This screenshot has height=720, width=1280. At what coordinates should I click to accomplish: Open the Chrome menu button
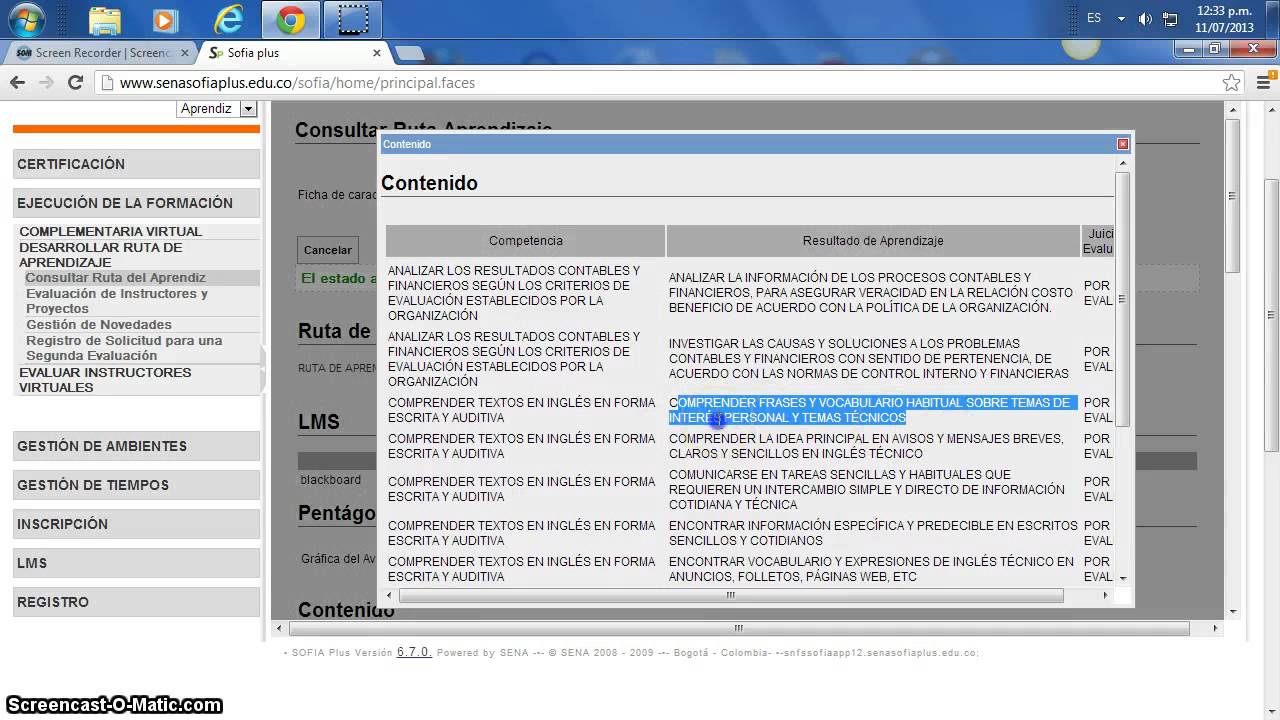pos(1262,83)
